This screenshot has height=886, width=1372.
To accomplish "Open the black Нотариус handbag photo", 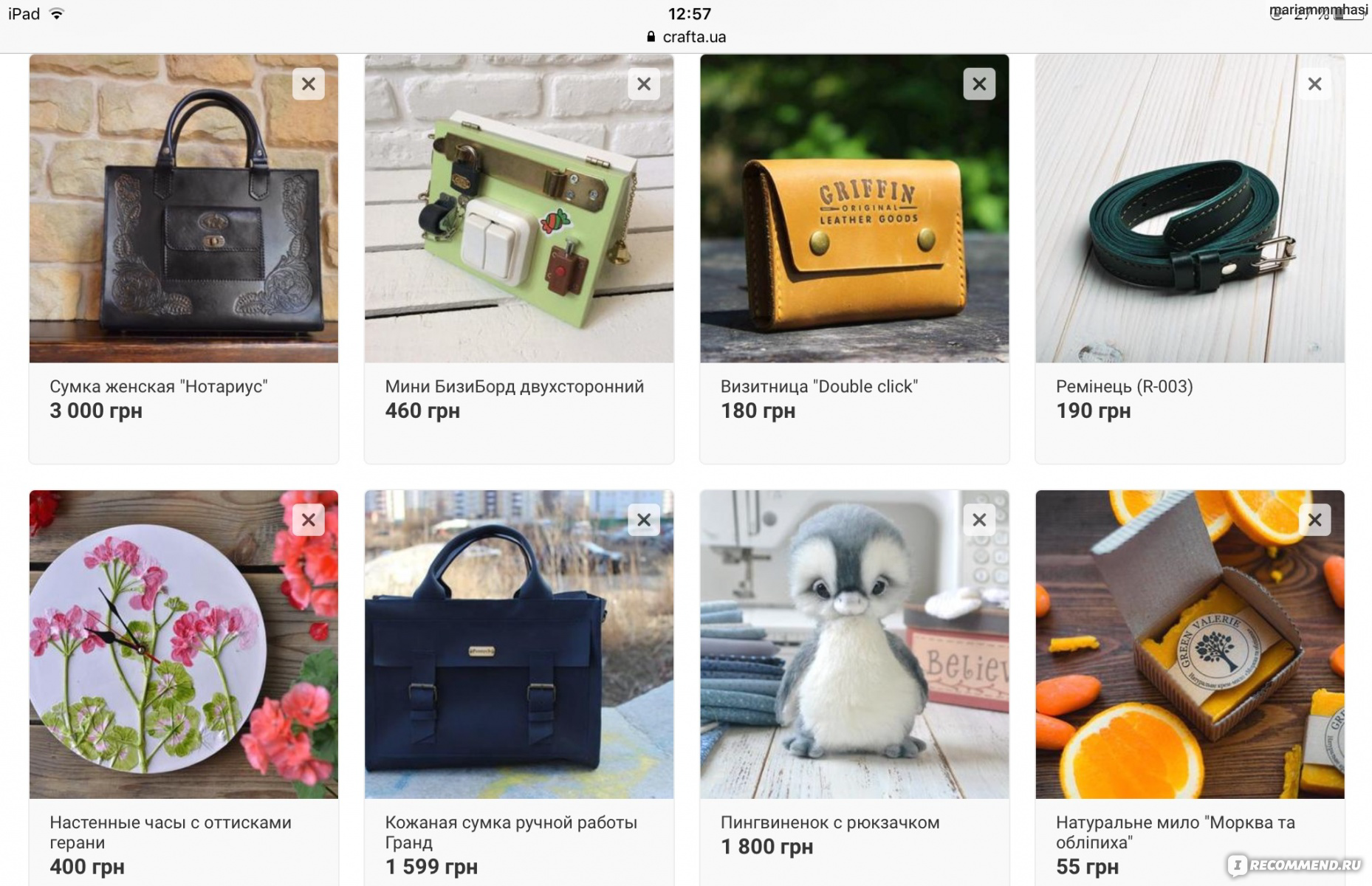I will [x=184, y=208].
